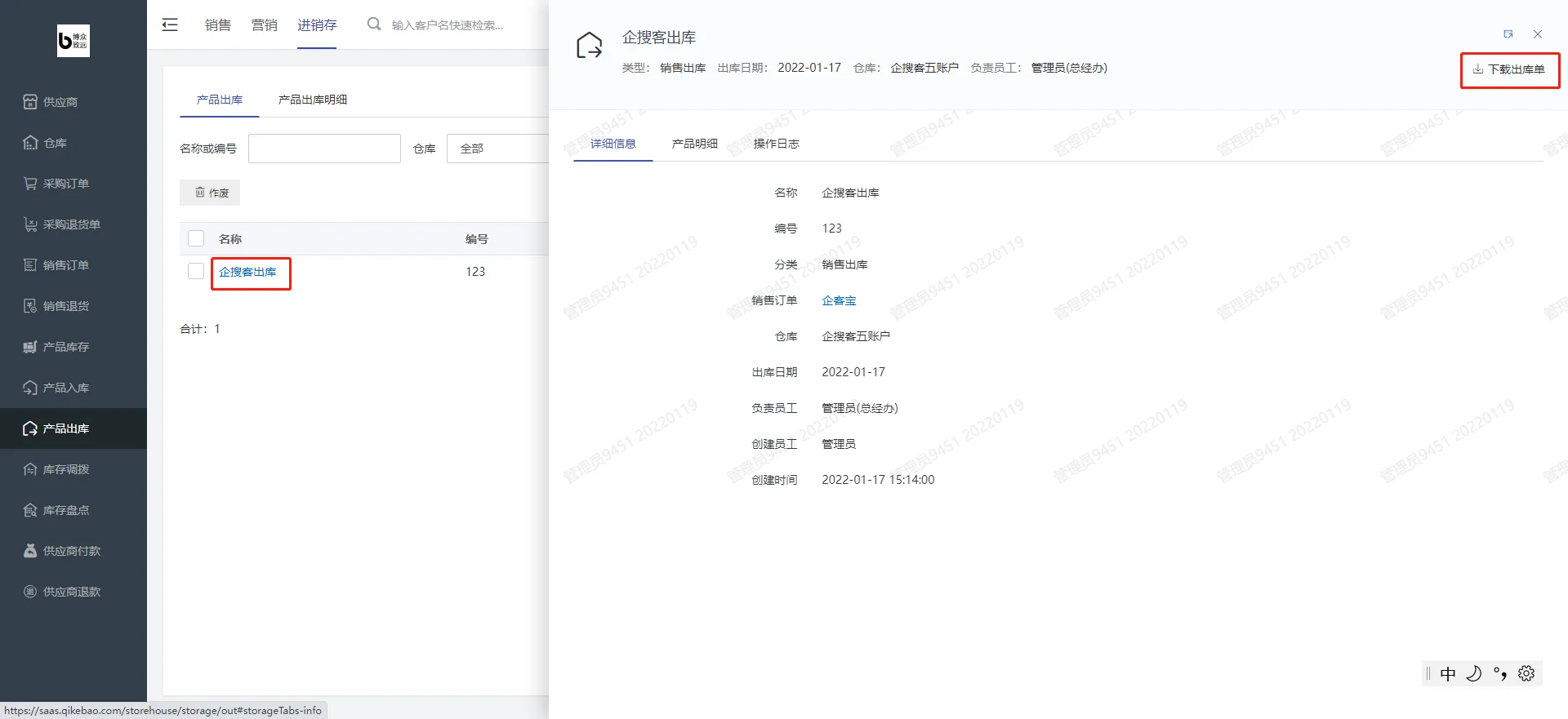Image resolution: width=1568 pixels, height=719 pixels.
Task: Click the 中 input method indicator
Action: [1448, 673]
